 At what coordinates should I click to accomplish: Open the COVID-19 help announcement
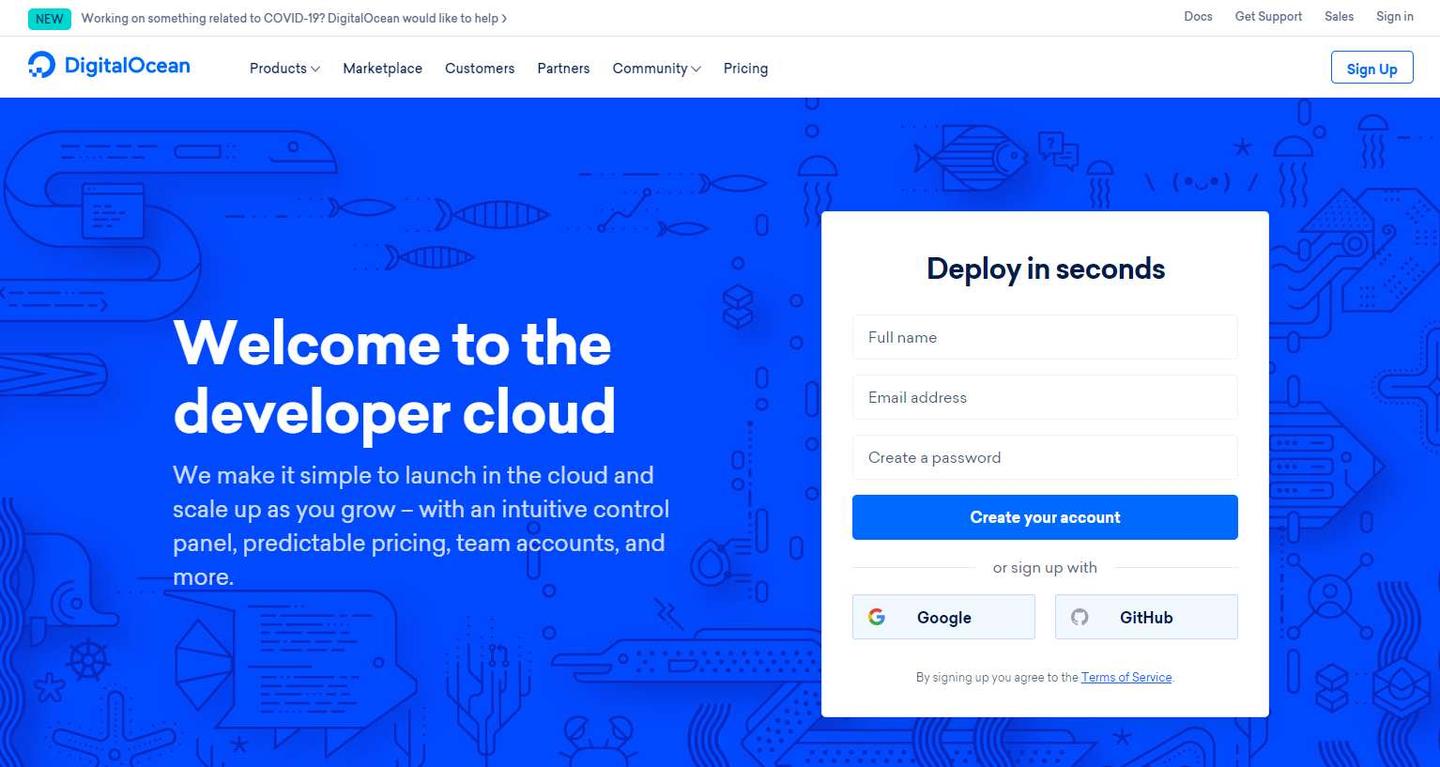294,18
